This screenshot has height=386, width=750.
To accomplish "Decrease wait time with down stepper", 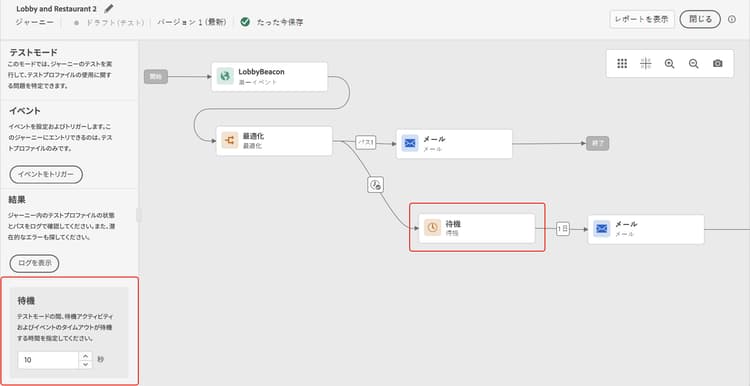I will 85,364.
